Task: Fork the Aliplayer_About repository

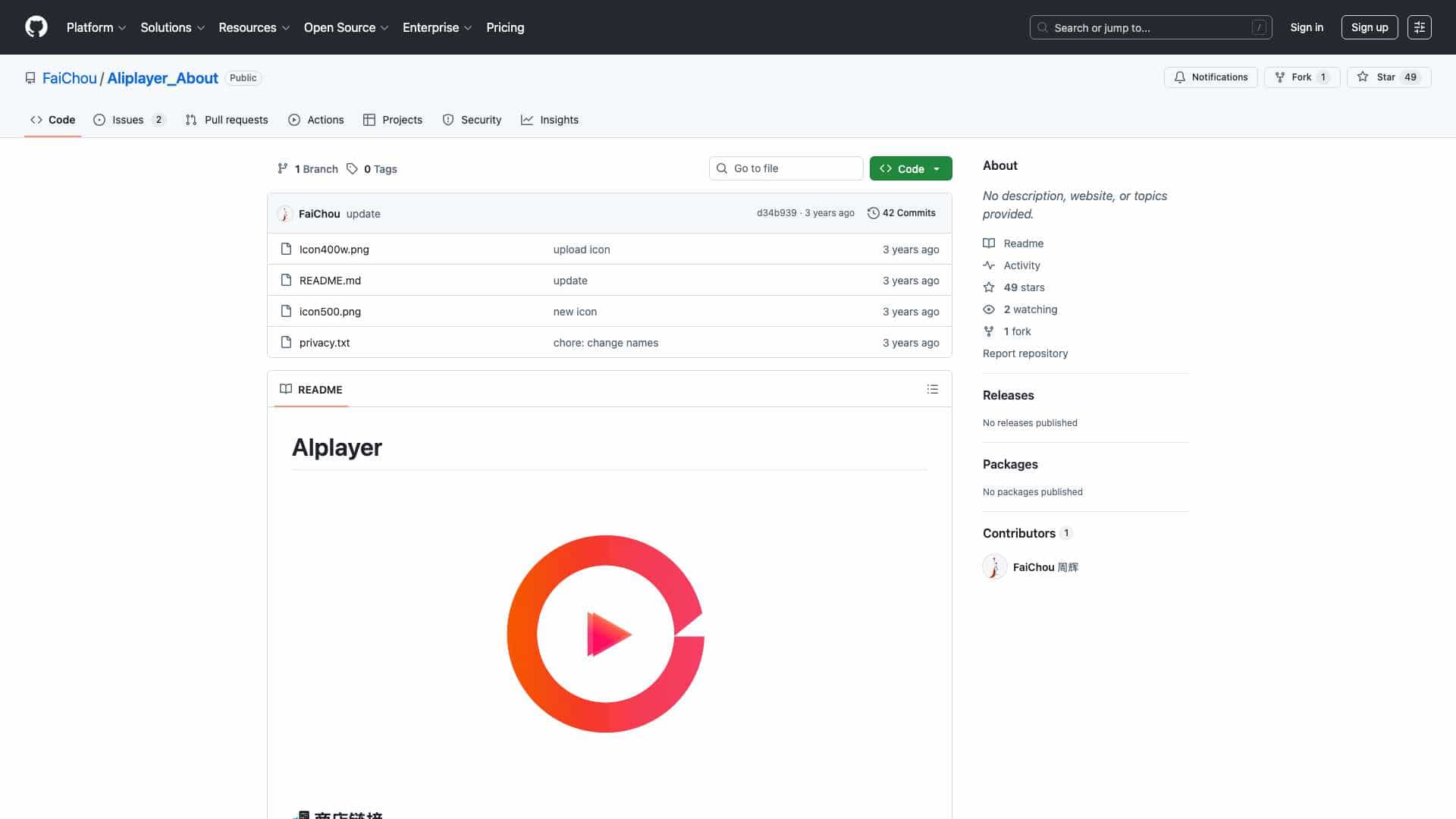Action: click(1301, 77)
